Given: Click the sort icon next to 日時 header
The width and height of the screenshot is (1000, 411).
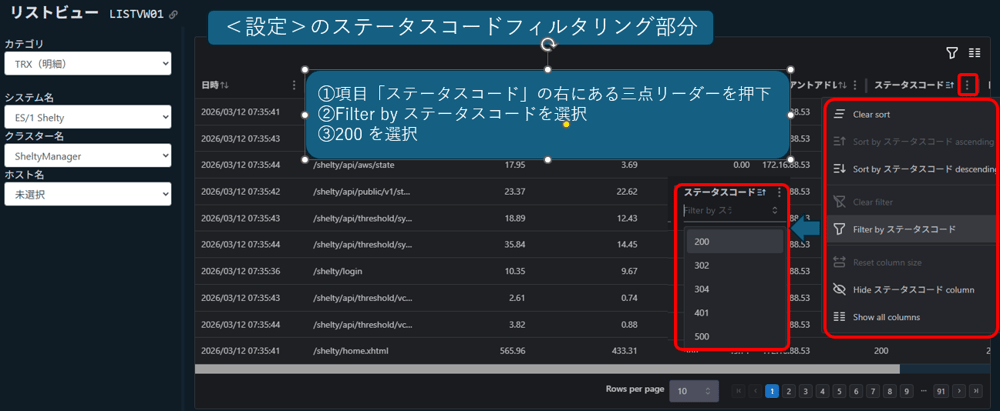Looking at the screenshot, I should pos(225,85).
